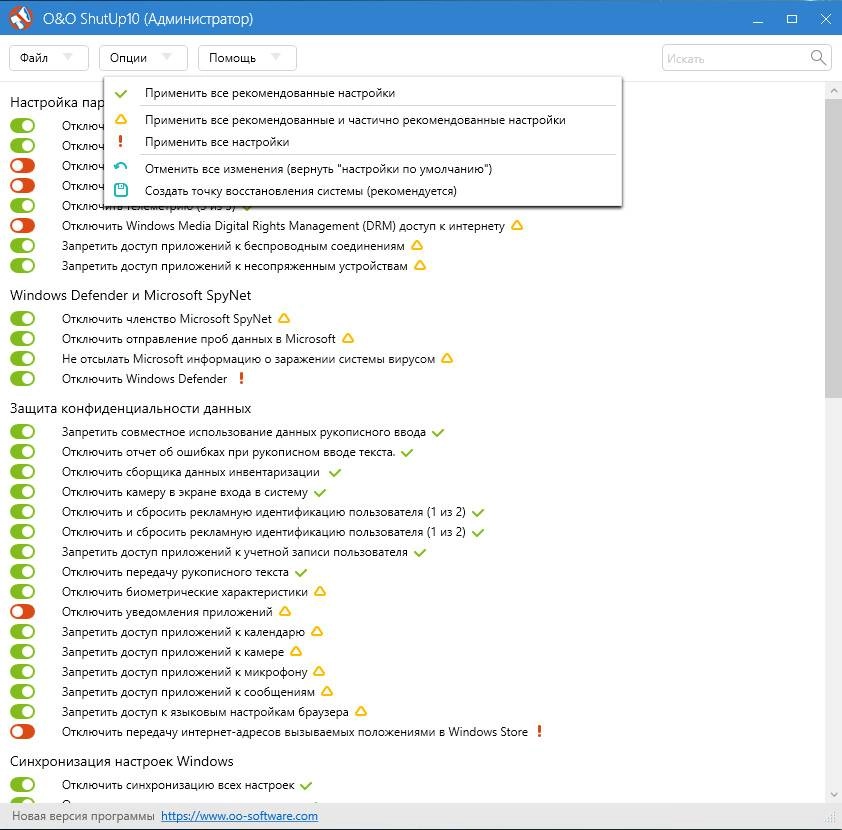This screenshot has height=830, width=842.
Task: Click green check beside login screen camera row
Action: (x=320, y=493)
